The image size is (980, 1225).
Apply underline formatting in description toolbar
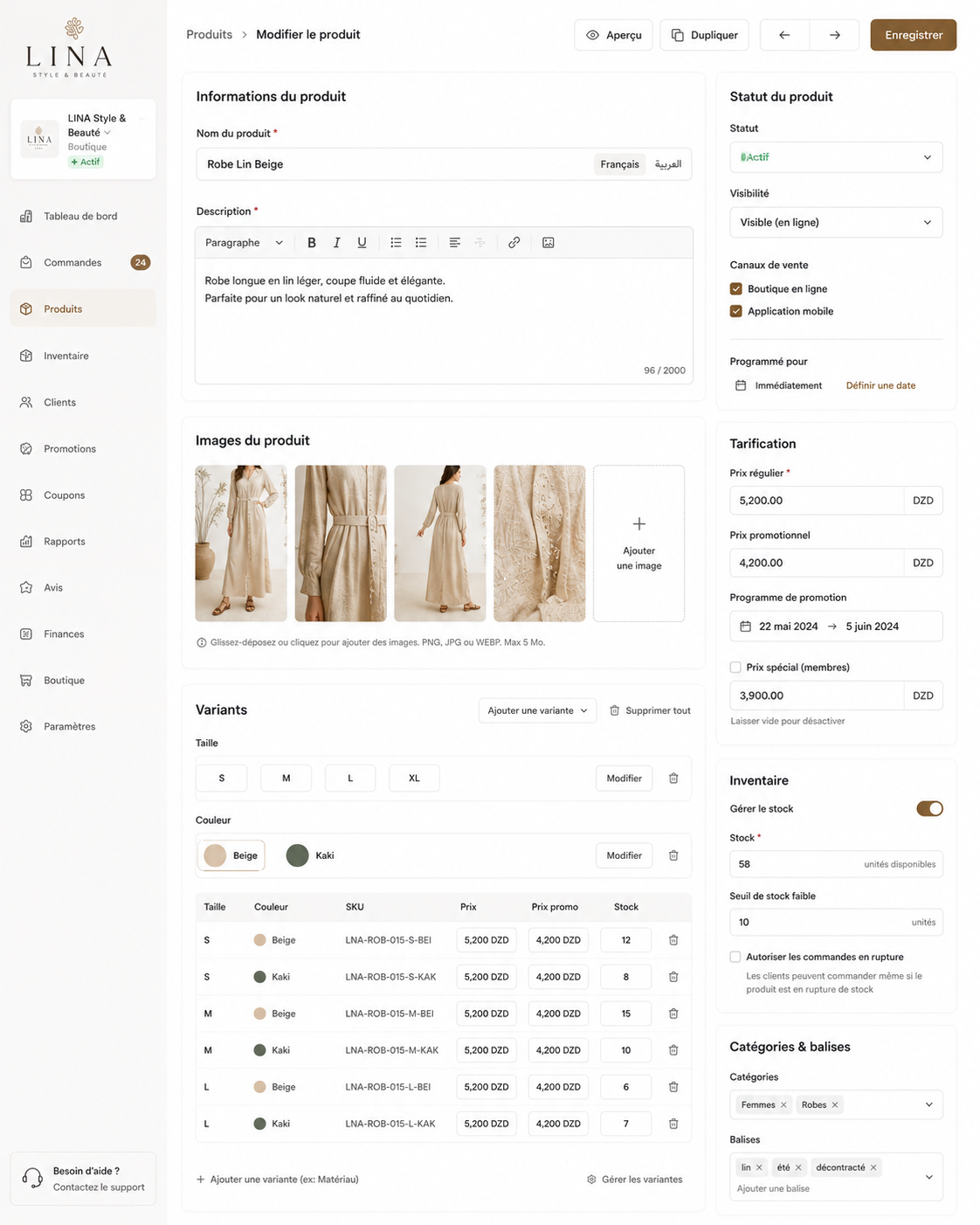point(362,243)
